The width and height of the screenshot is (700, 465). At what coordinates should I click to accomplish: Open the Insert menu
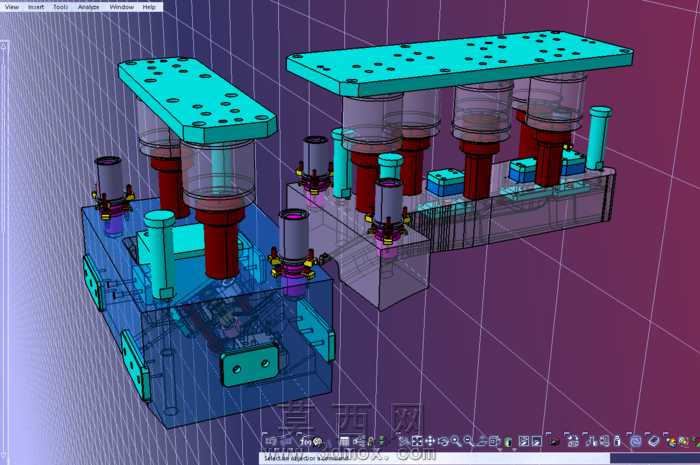coord(36,7)
